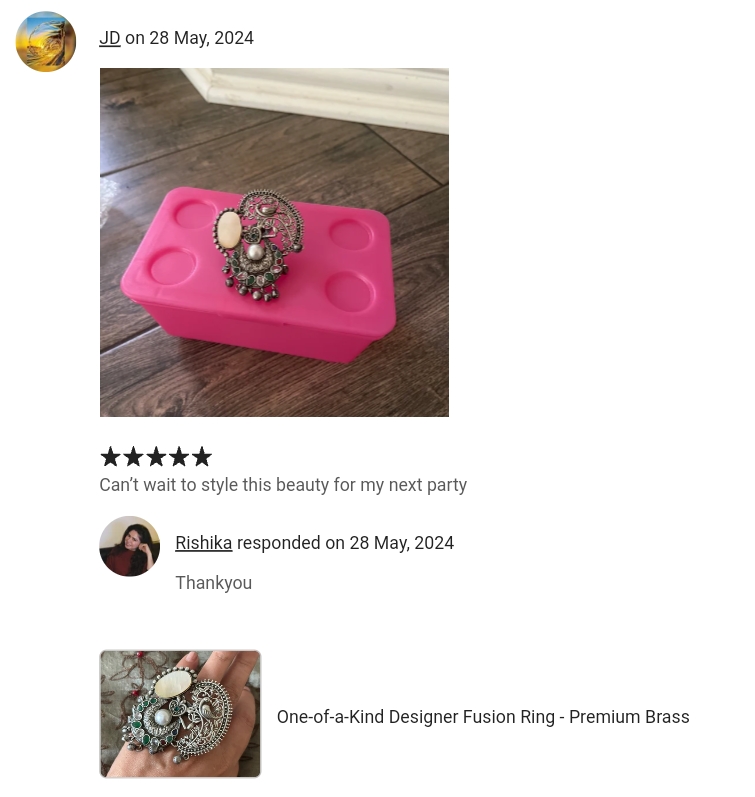Click the JD reviewer name link
Screen dimensions: 755x797
tap(110, 38)
